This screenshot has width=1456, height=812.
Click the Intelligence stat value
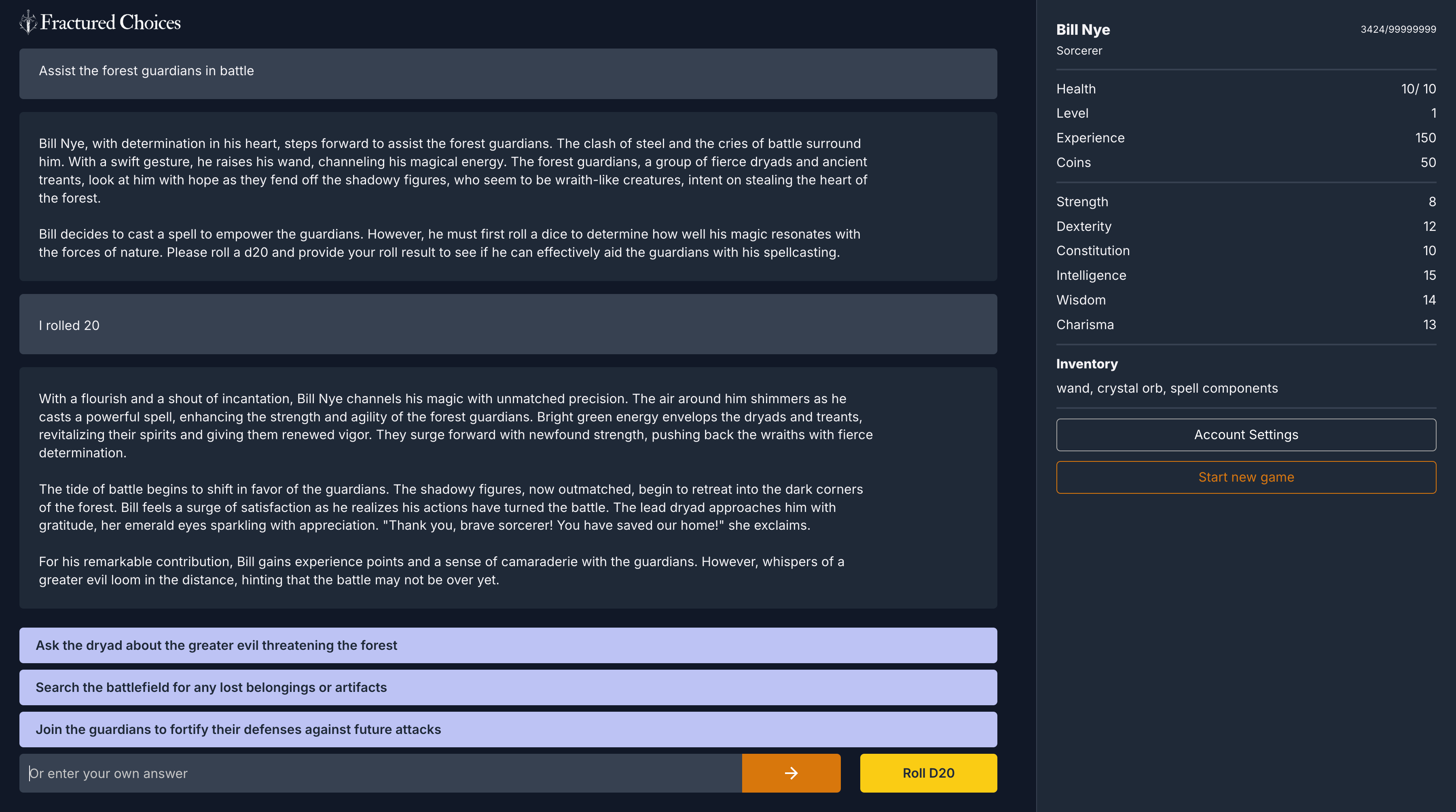coord(1429,275)
